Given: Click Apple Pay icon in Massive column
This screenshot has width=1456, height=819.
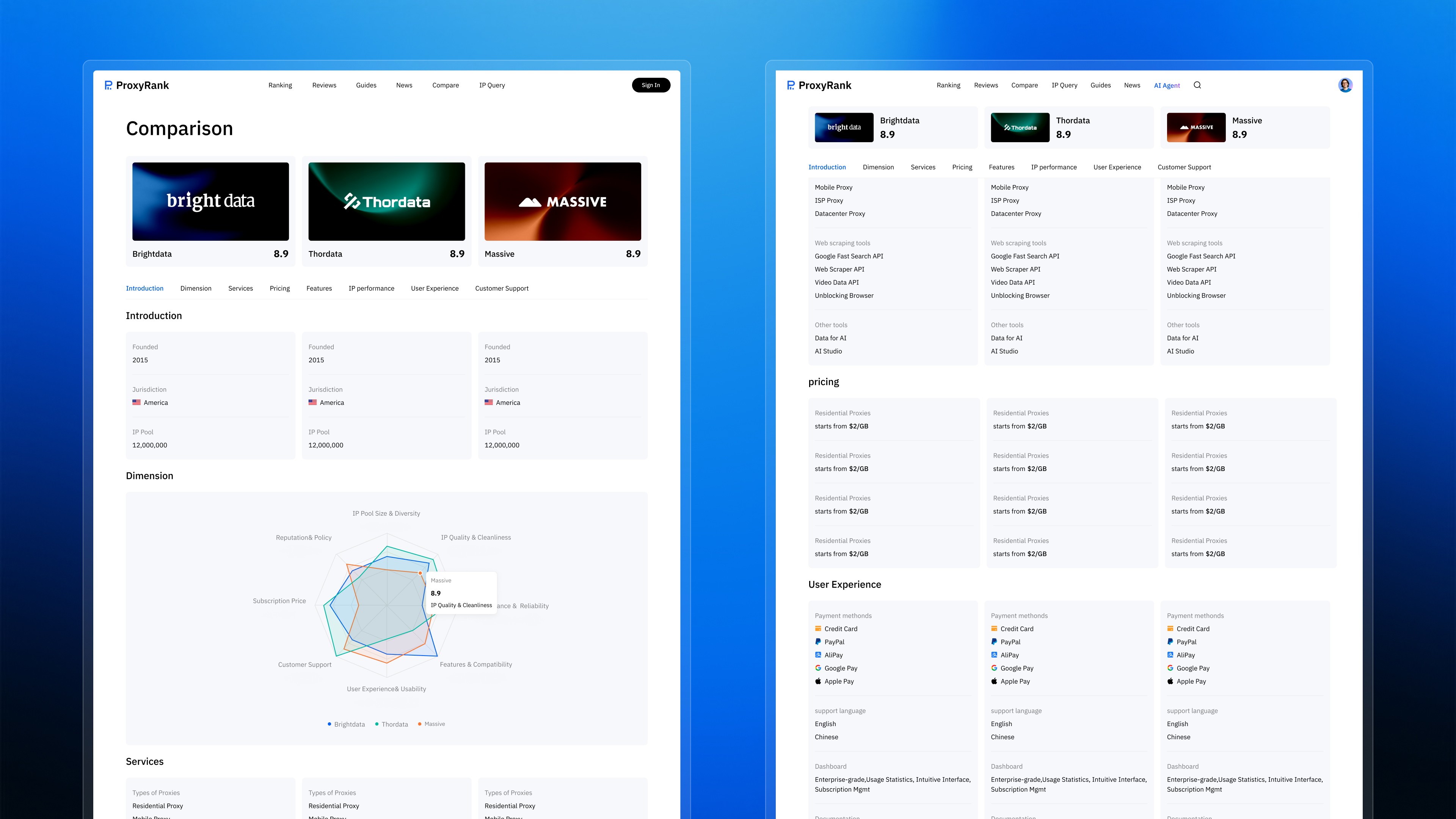Looking at the screenshot, I should (x=1170, y=681).
